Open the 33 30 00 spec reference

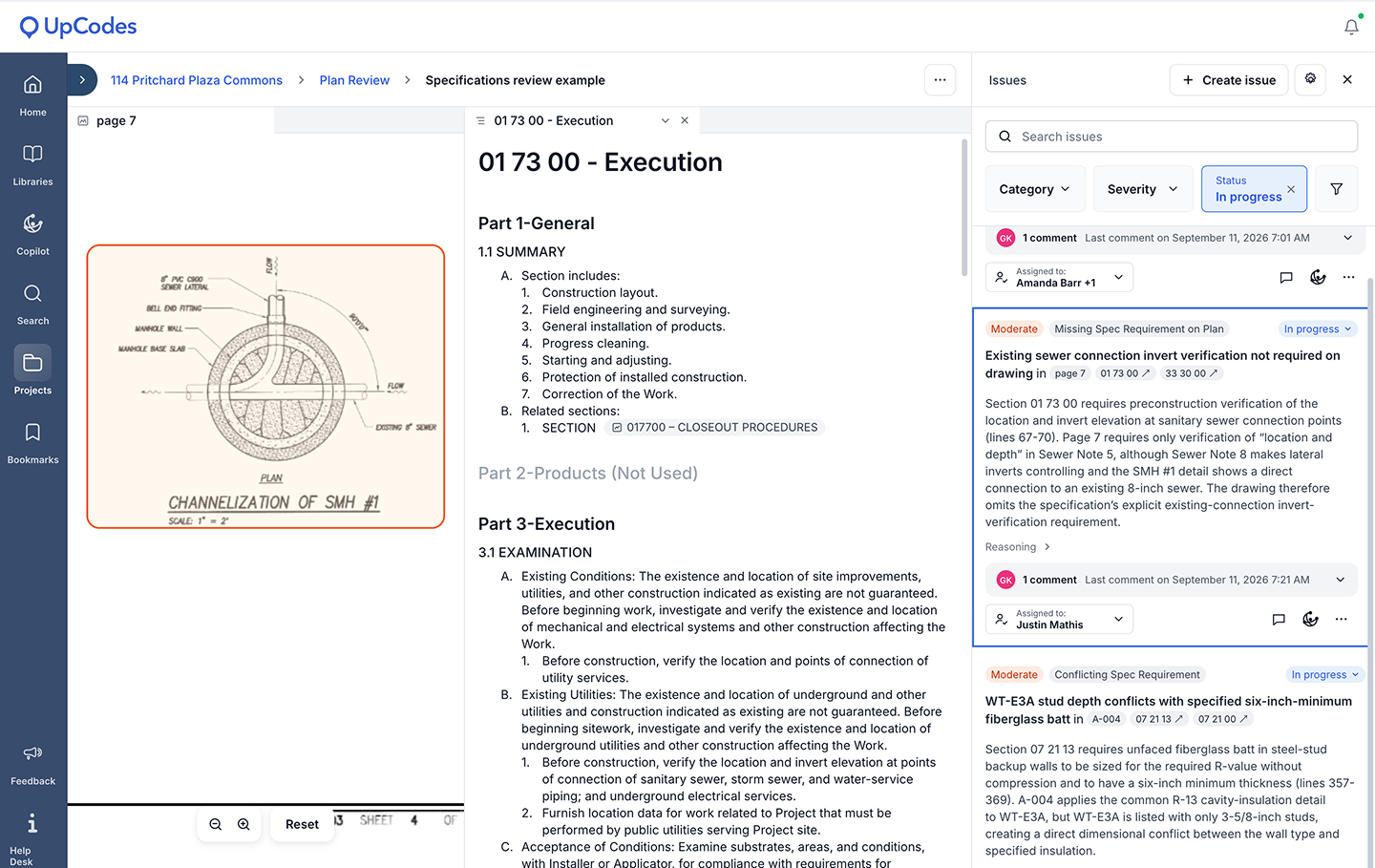click(x=1191, y=373)
